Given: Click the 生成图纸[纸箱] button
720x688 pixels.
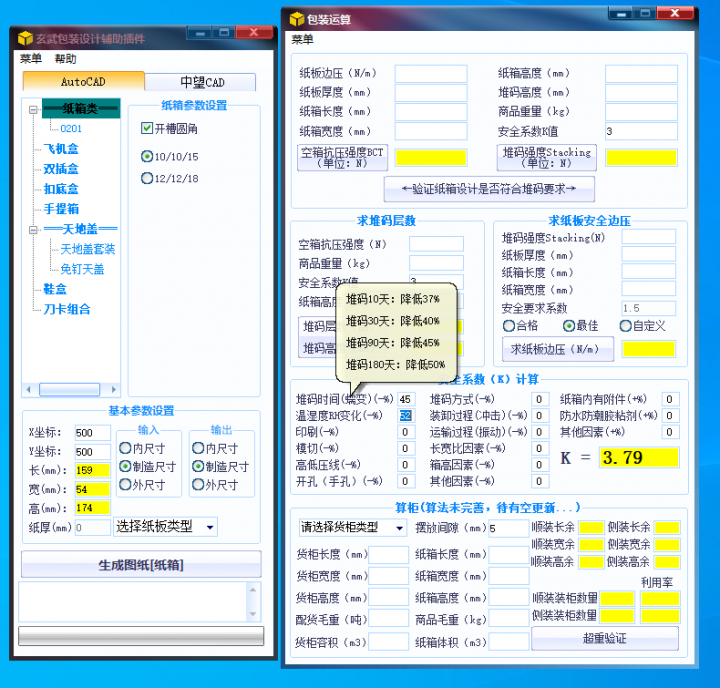Looking at the screenshot, I should (140, 565).
